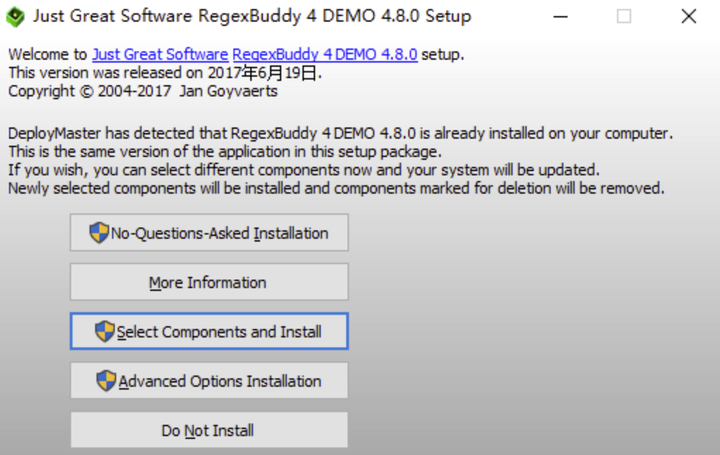Click the shield icon on No-Questions-Asked Installation
This screenshot has width=720, height=455.
pos(99,232)
